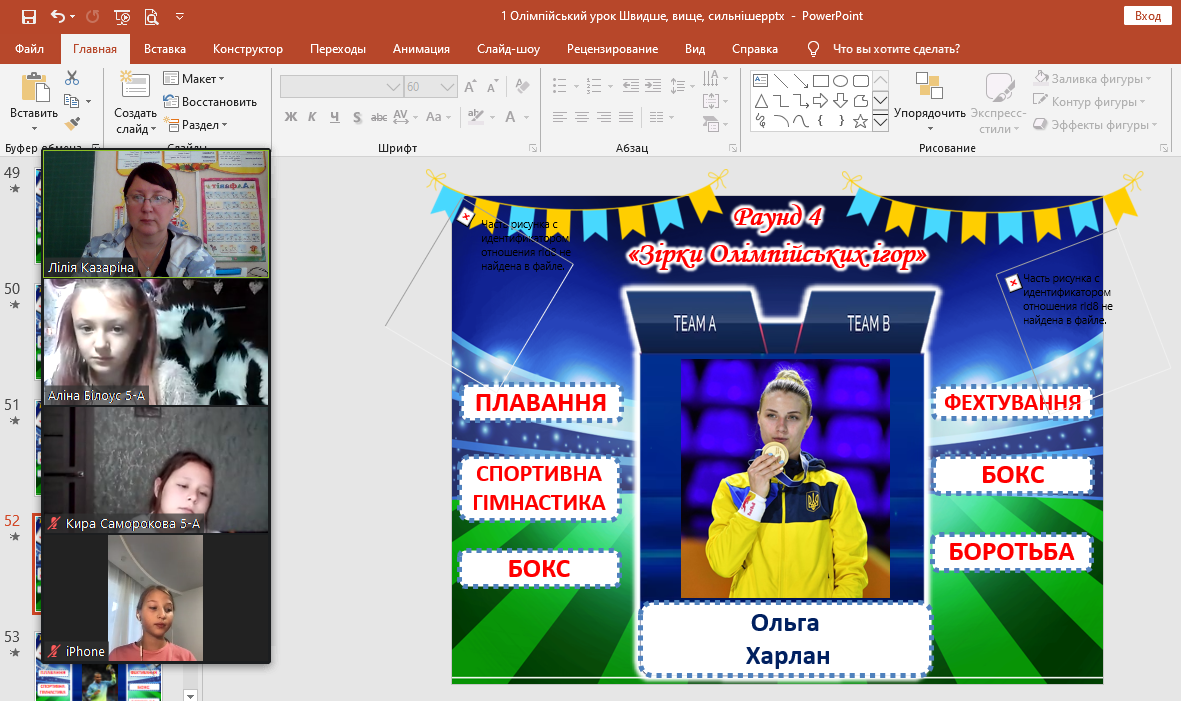Image resolution: width=1181 pixels, height=701 pixels.
Task: Switch to the Конструктор tab
Action: tap(248, 49)
